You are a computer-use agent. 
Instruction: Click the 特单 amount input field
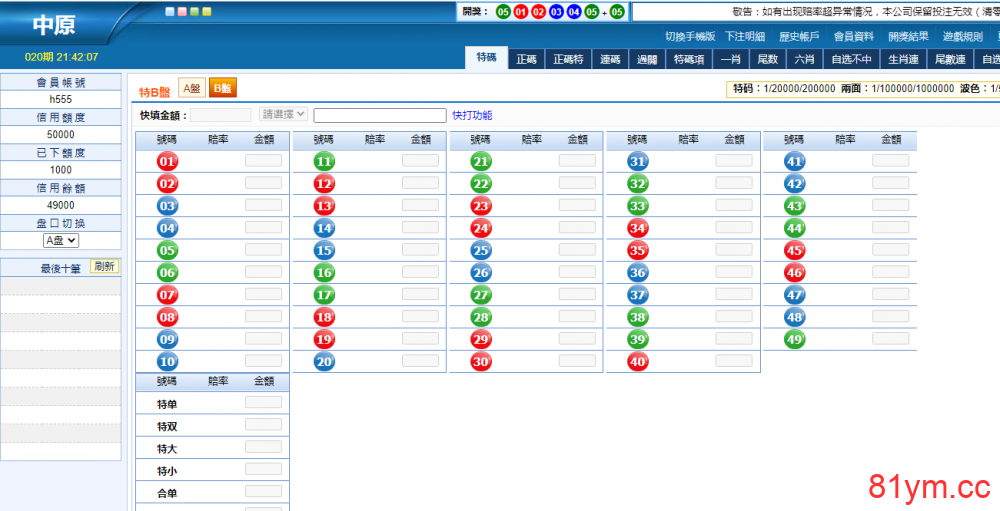tap(263, 402)
